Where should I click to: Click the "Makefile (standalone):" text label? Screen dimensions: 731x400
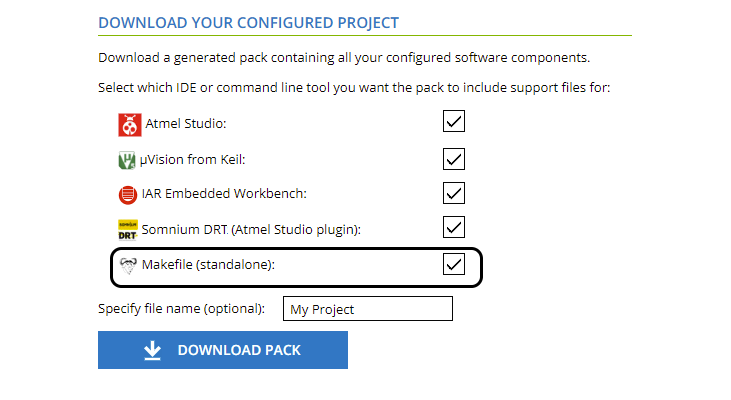(208, 265)
